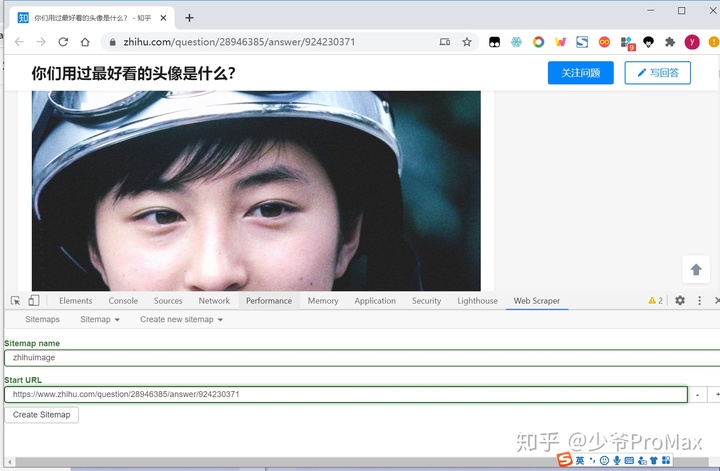Switch to the Lighthouse tab

point(477,301)
